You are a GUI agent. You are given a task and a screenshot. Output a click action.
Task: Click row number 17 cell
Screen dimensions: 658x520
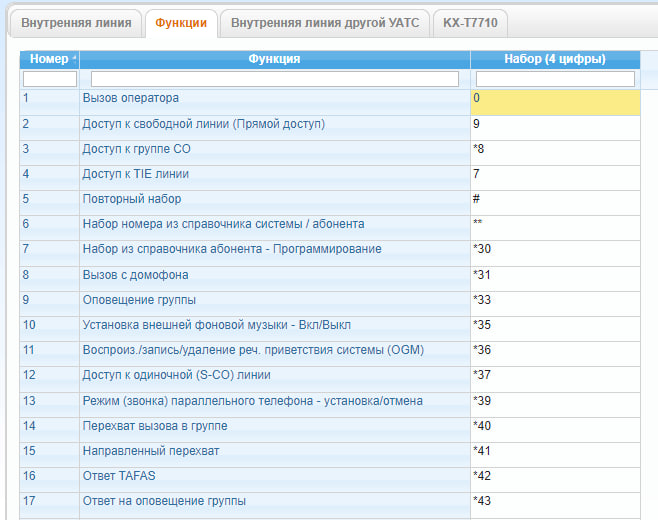pyautogui.click(x=50, y=505)
